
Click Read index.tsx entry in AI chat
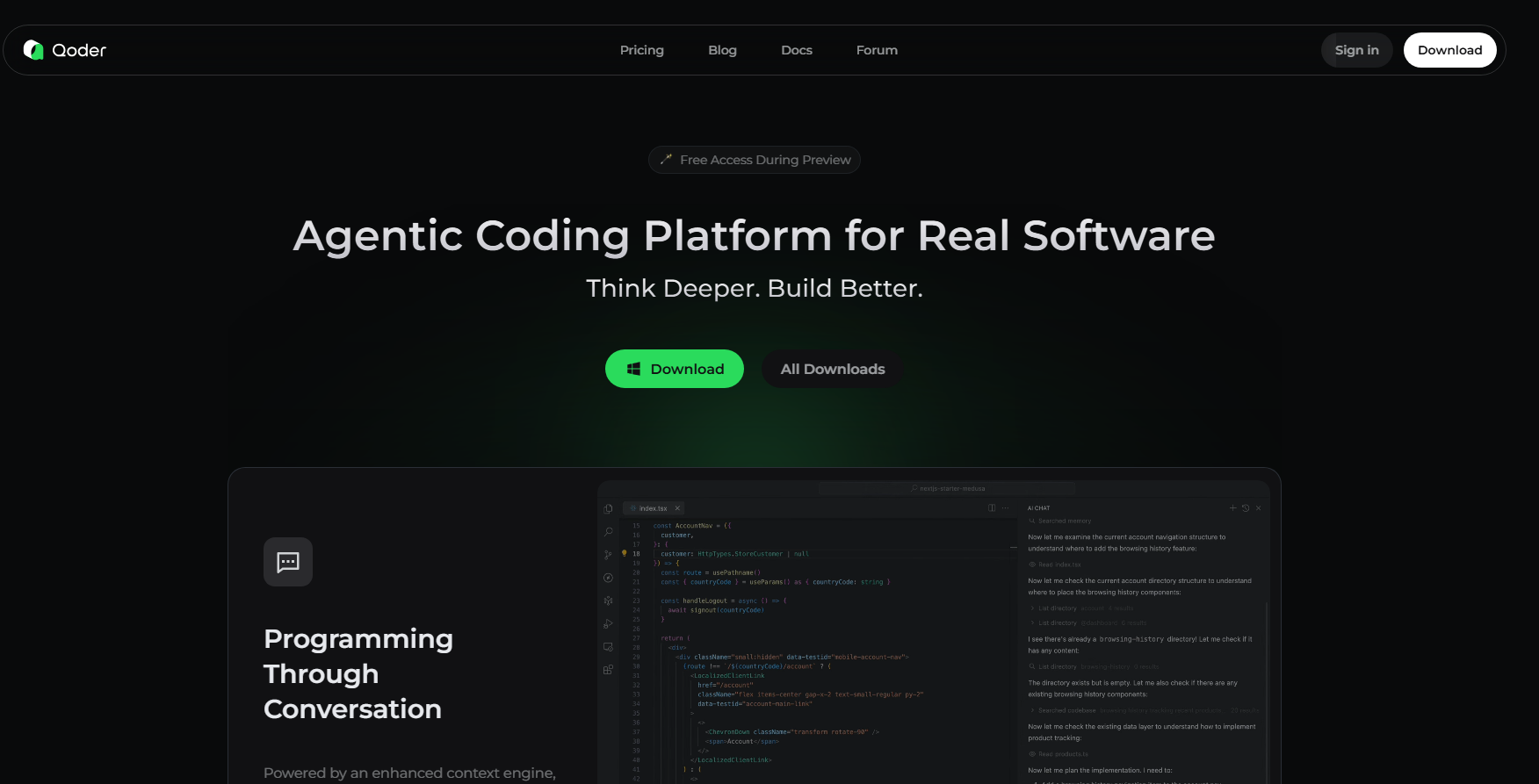(1055, 565)
